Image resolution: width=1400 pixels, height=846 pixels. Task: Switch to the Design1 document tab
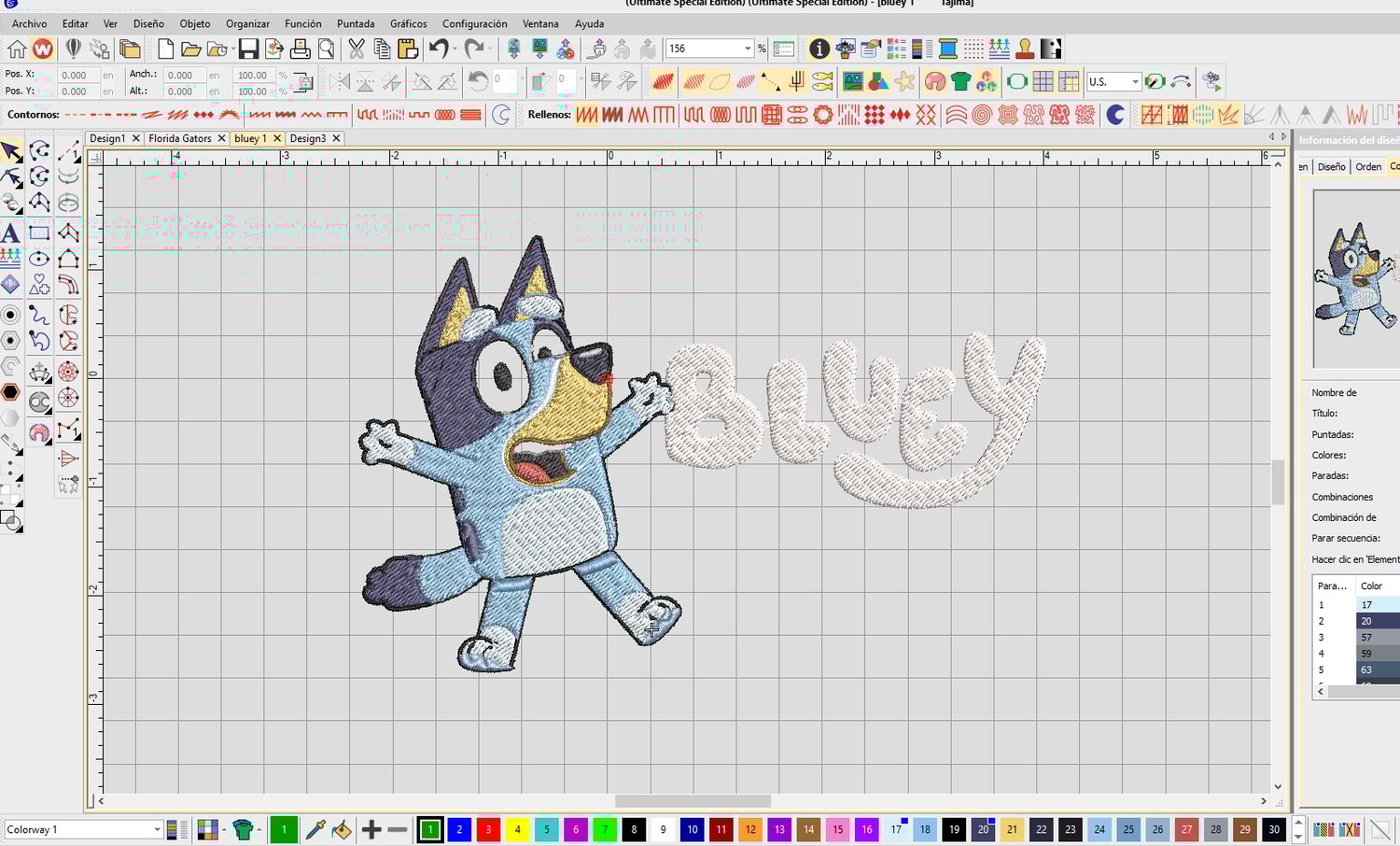click(107, 138)
